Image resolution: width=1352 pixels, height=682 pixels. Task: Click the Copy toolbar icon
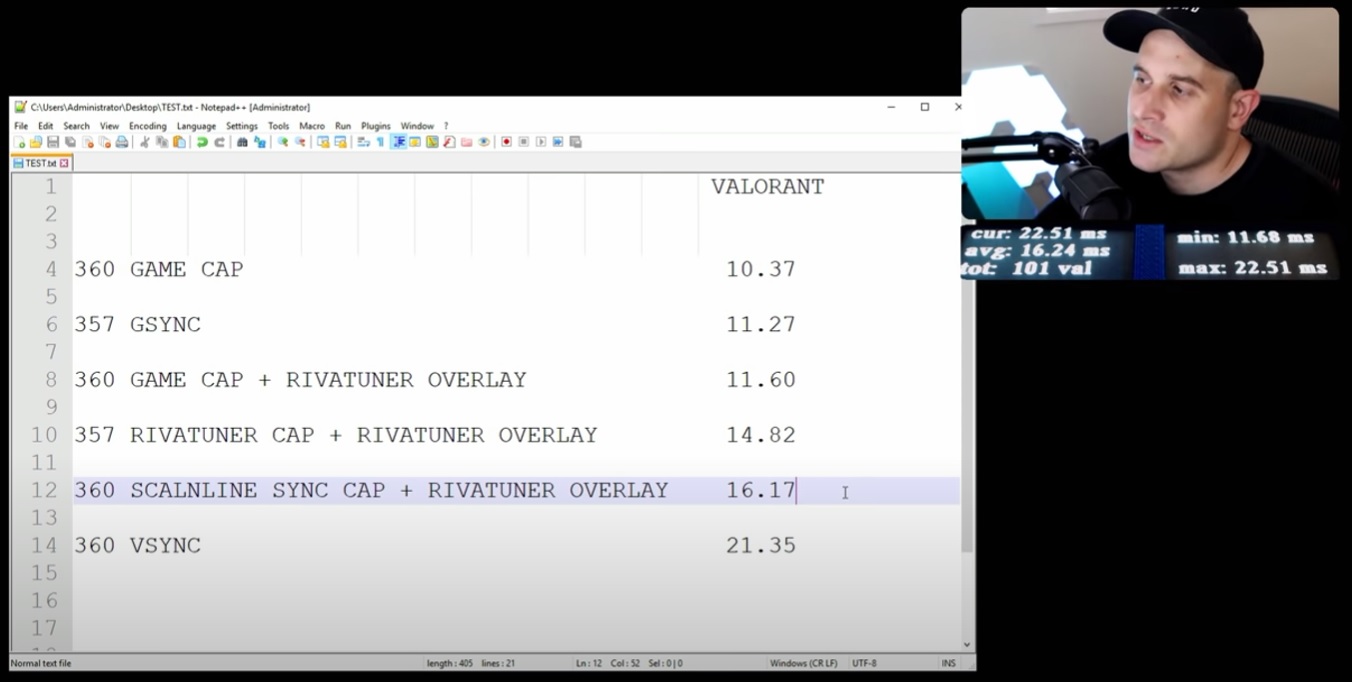click(x=162, y=142)
